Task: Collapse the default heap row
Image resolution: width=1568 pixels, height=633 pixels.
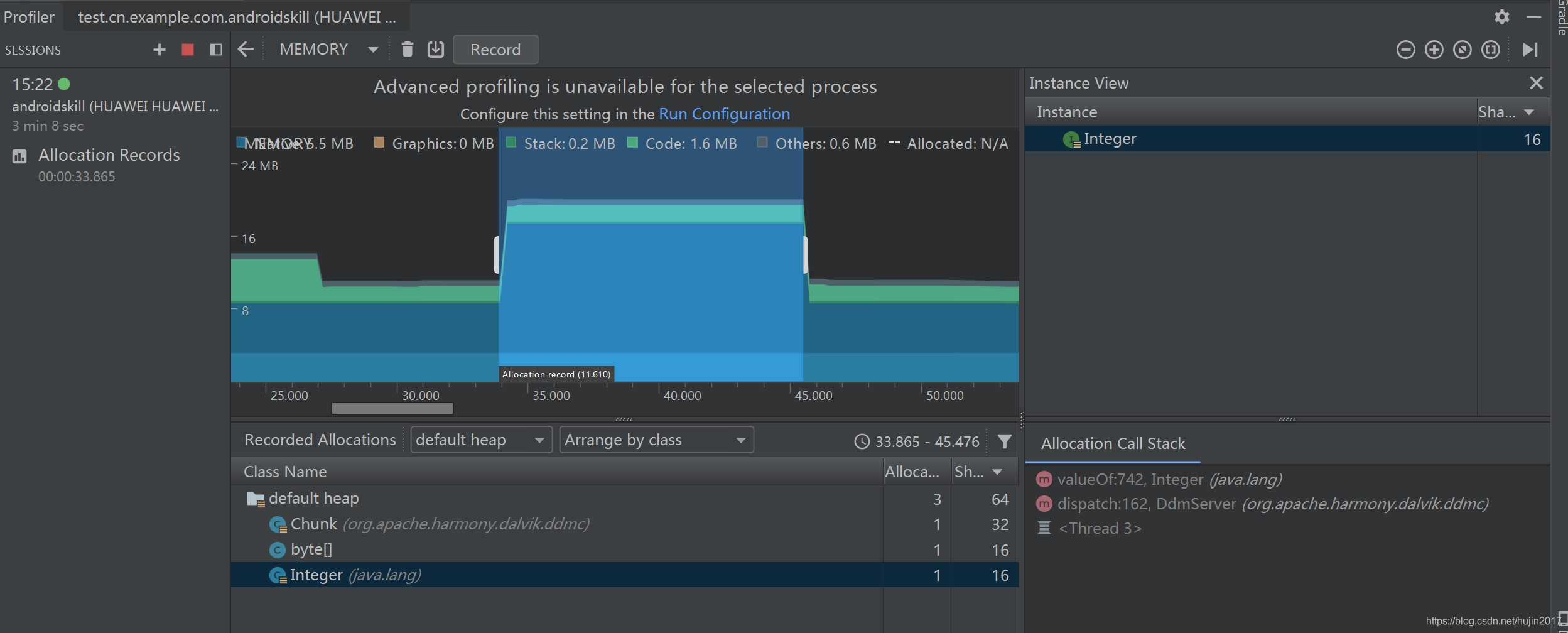Action: click(x=625, y=499)
